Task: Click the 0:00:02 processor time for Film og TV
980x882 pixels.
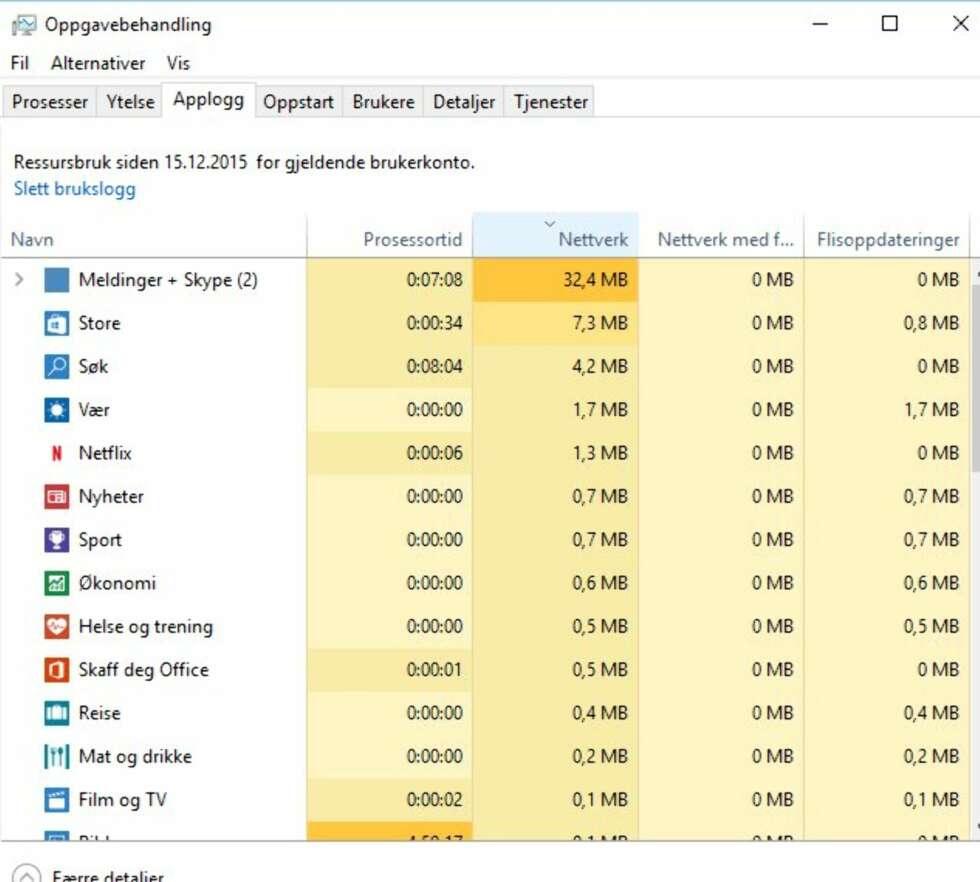Action: pos(434,800)
